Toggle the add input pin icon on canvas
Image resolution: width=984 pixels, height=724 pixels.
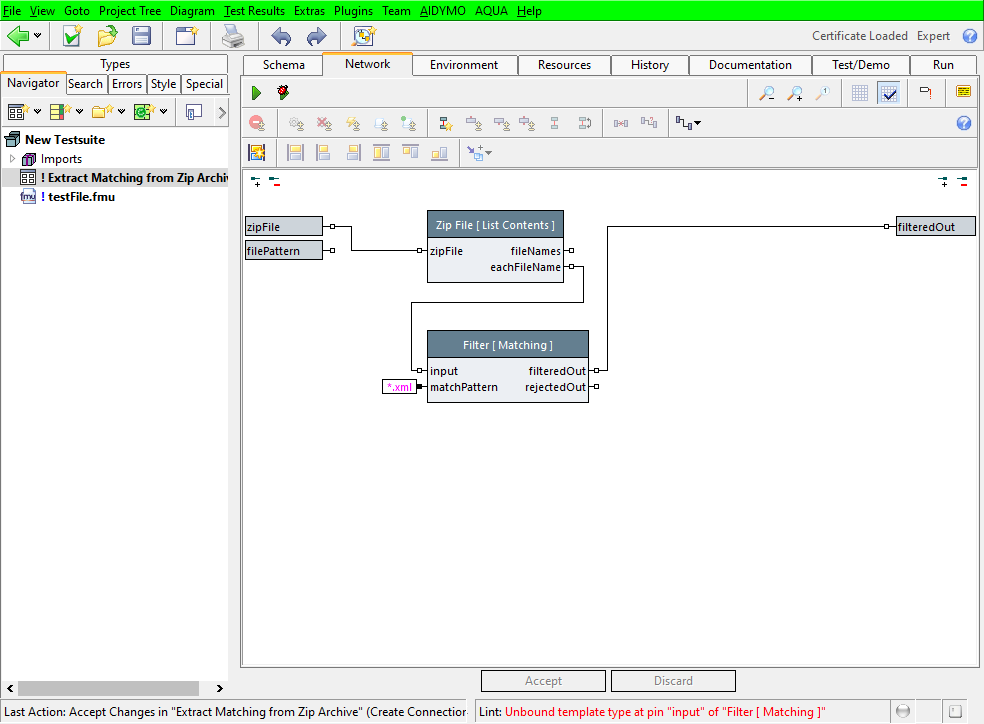click(256, 181)
